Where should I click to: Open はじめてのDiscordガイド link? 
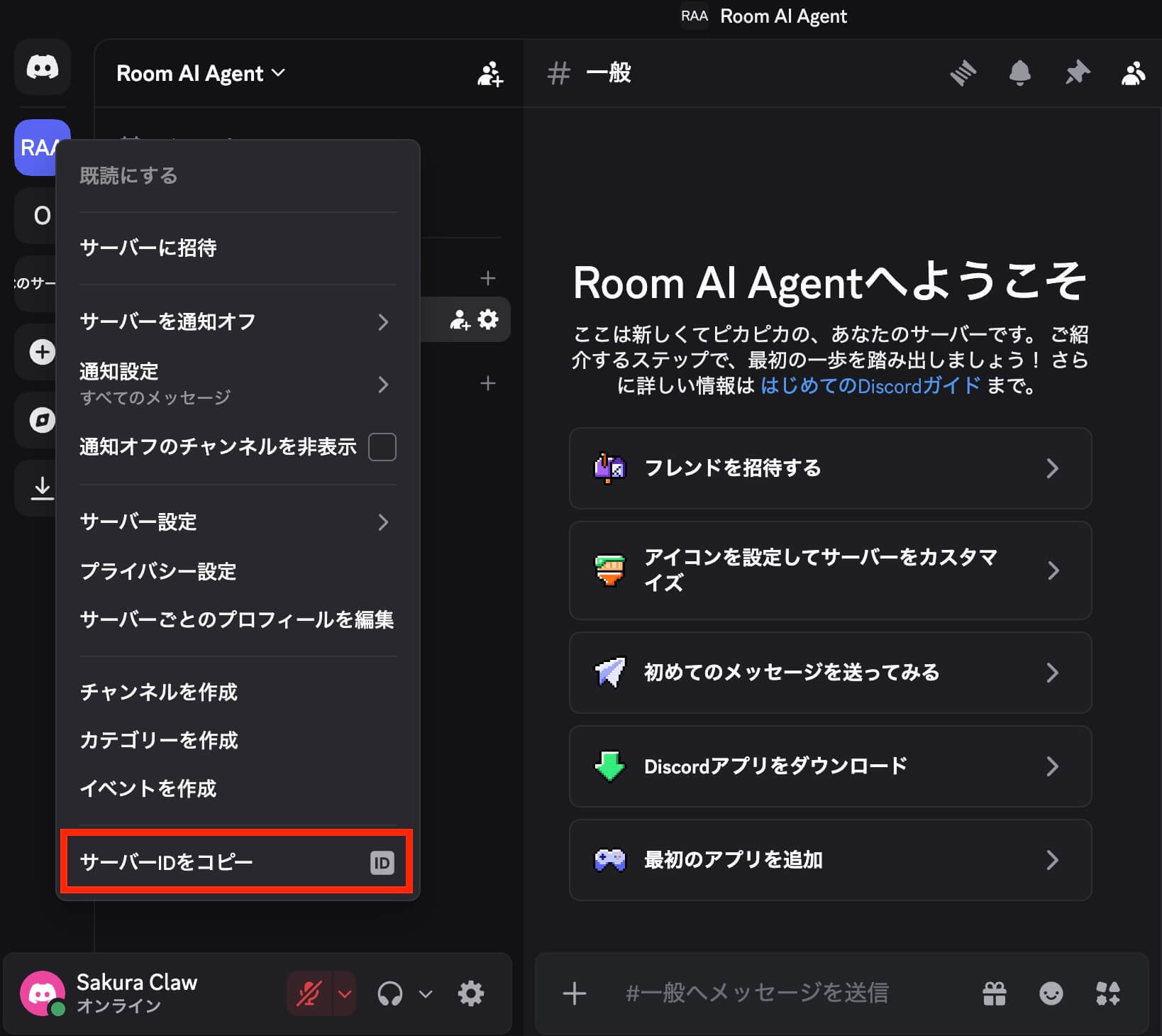click(870, 386)
